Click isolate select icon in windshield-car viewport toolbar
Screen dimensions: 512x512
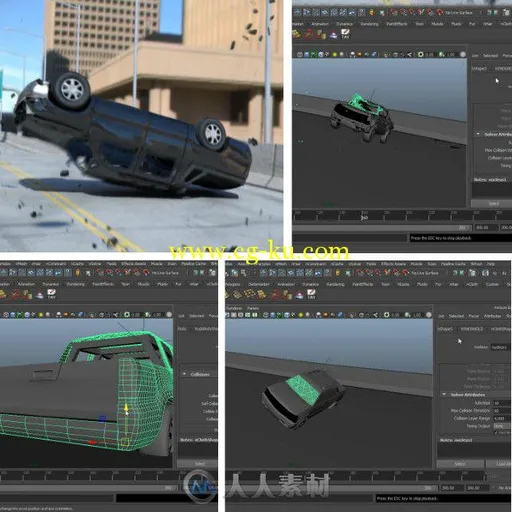(352, 315)
